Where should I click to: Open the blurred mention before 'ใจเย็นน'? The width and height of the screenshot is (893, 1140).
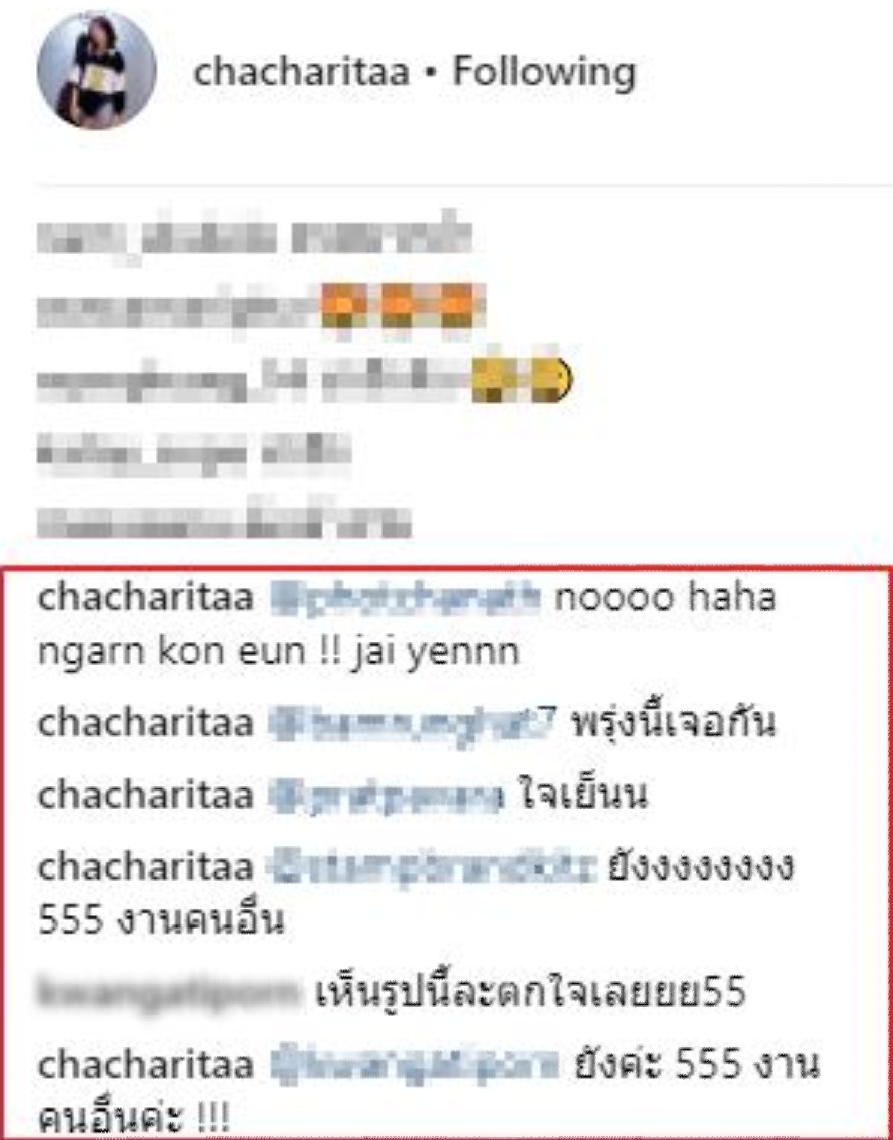click(x=386, y=795)
